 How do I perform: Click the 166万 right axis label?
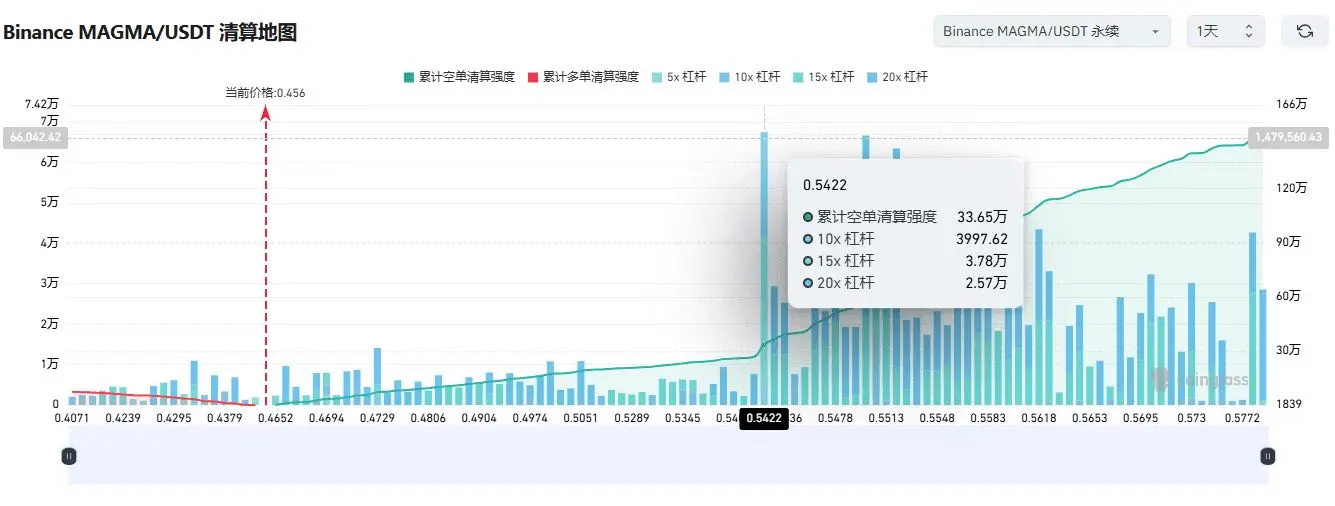pyautogui.click(x=1293, y=104)
